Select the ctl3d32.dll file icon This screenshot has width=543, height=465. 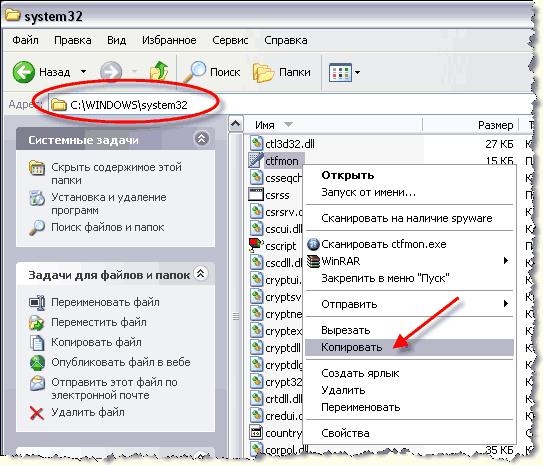pos(256,143)
